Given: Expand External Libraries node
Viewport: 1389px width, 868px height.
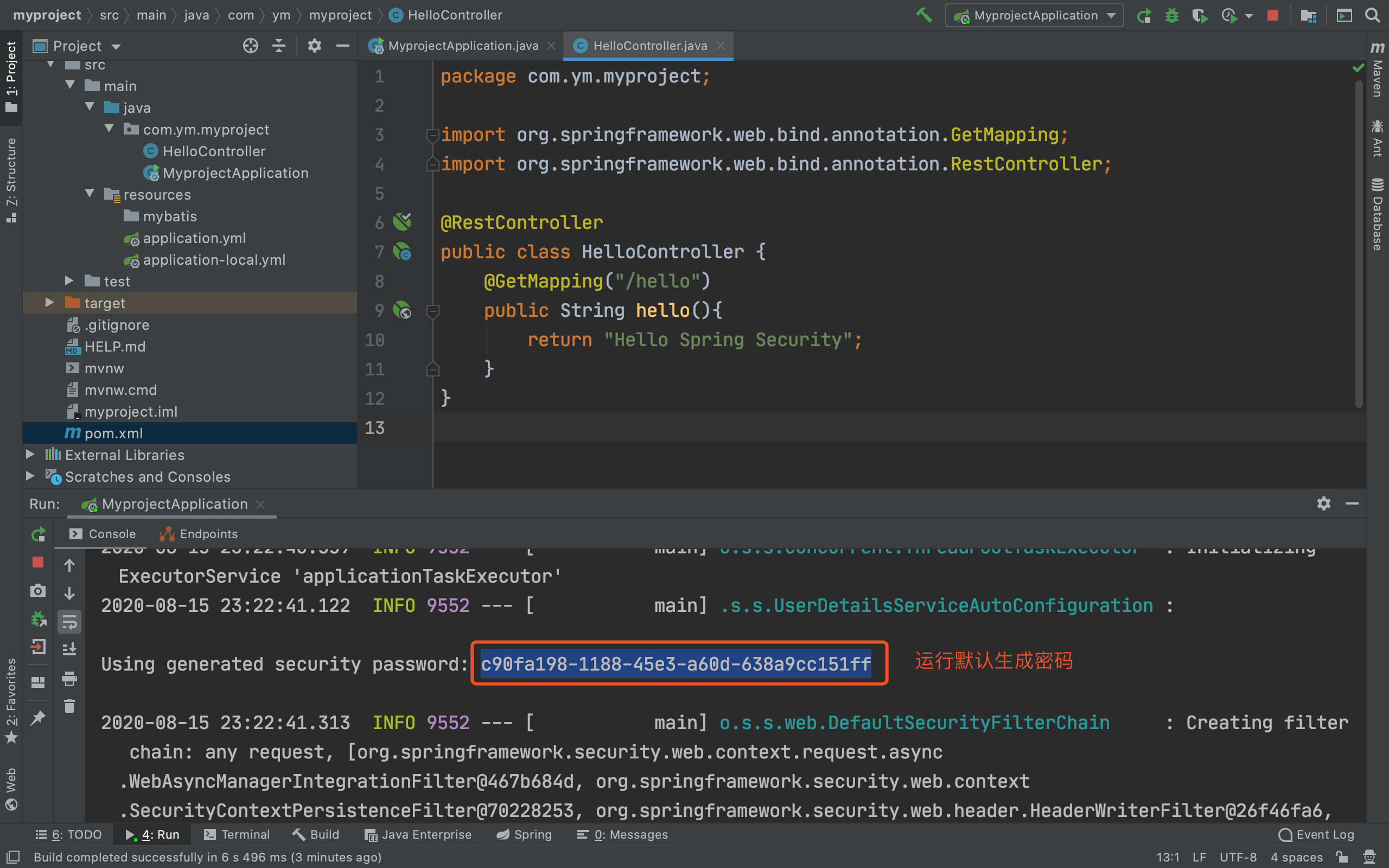Looking at the screenshot, I should pos(30,455).
